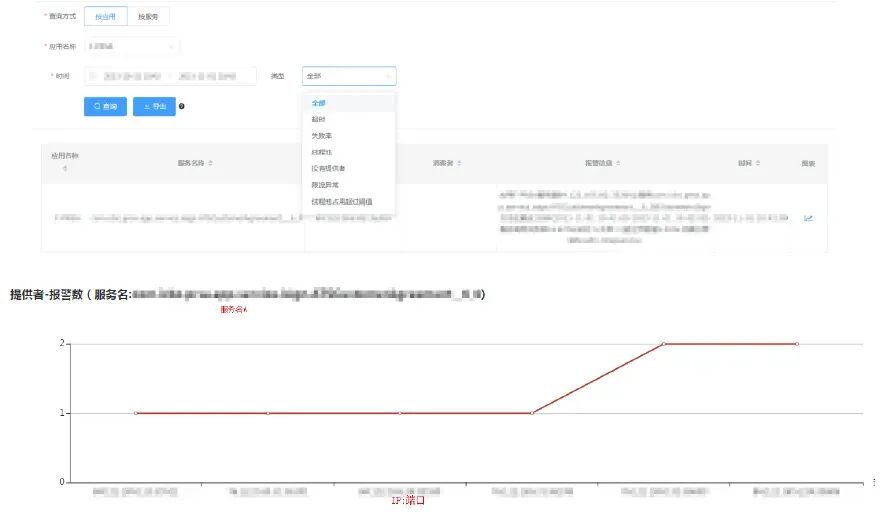Viewport: 895px width, 528px height.
Task: Collapse the 类型 dropdown showing 全部
Action: [349, 76]
